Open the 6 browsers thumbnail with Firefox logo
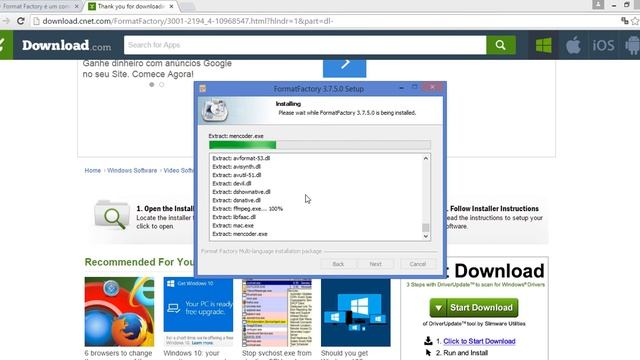 [x=119, y=311]
